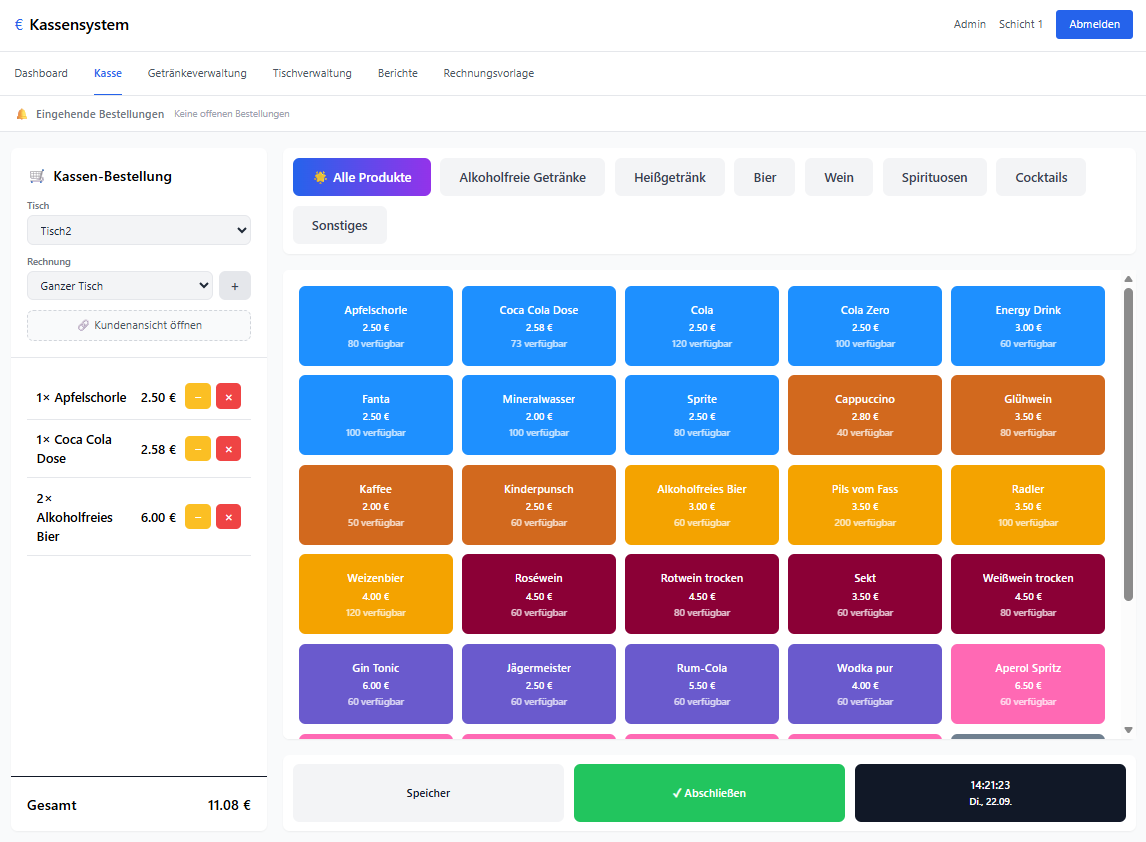Click the Admin user label

tap(969, 24)
